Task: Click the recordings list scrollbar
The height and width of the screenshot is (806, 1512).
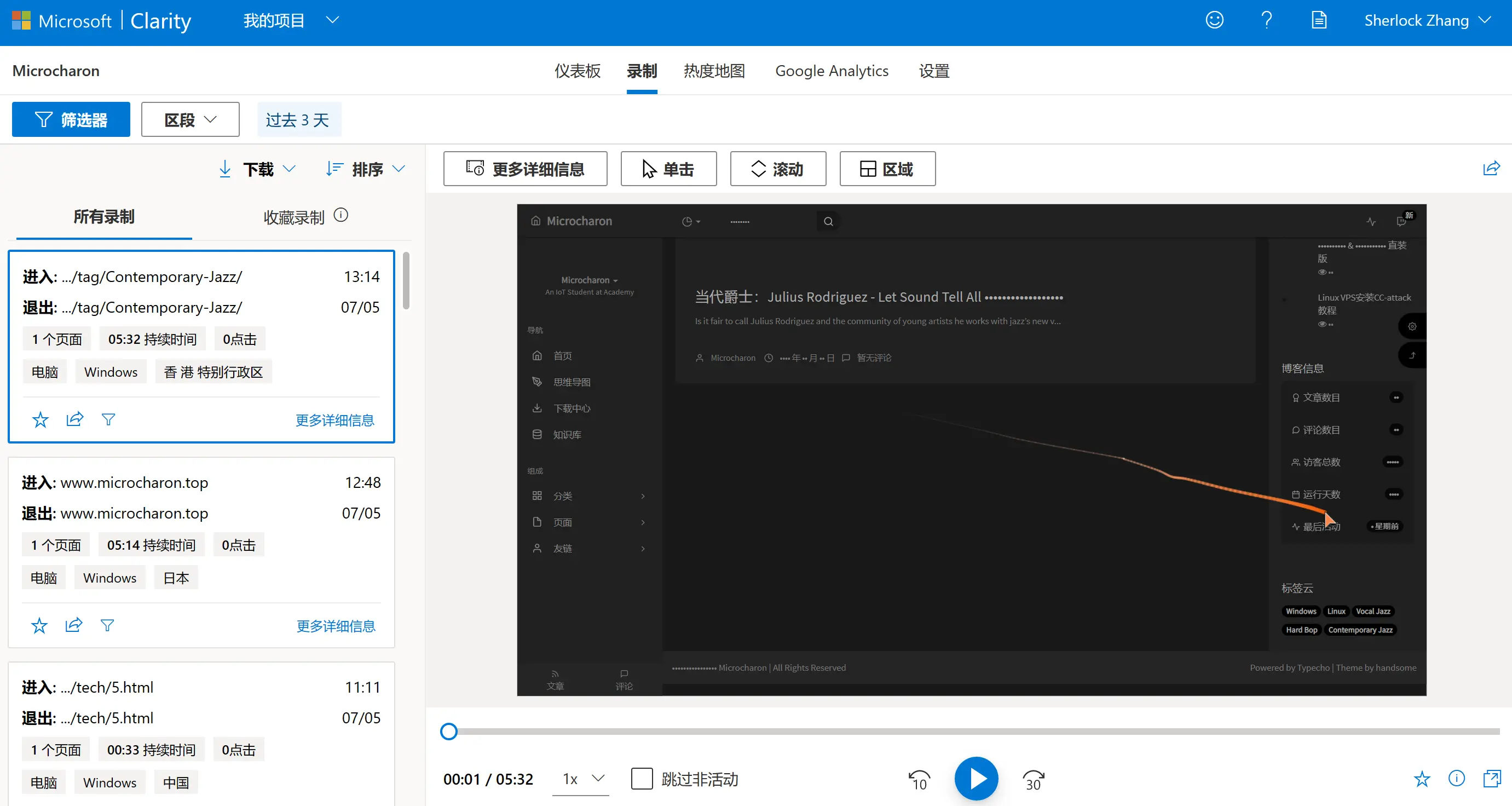Action: (406, 280)
